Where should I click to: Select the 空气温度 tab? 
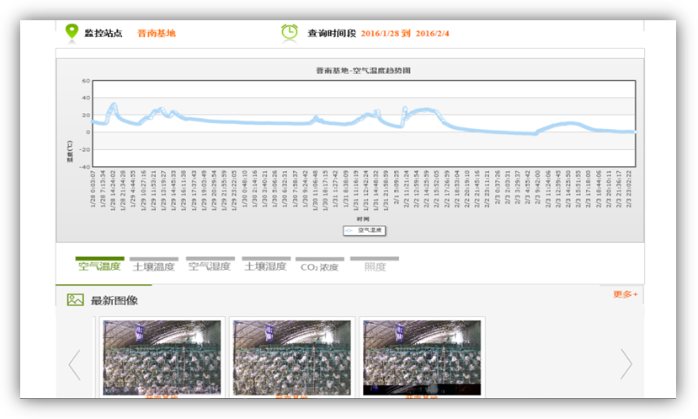point(100,264)
